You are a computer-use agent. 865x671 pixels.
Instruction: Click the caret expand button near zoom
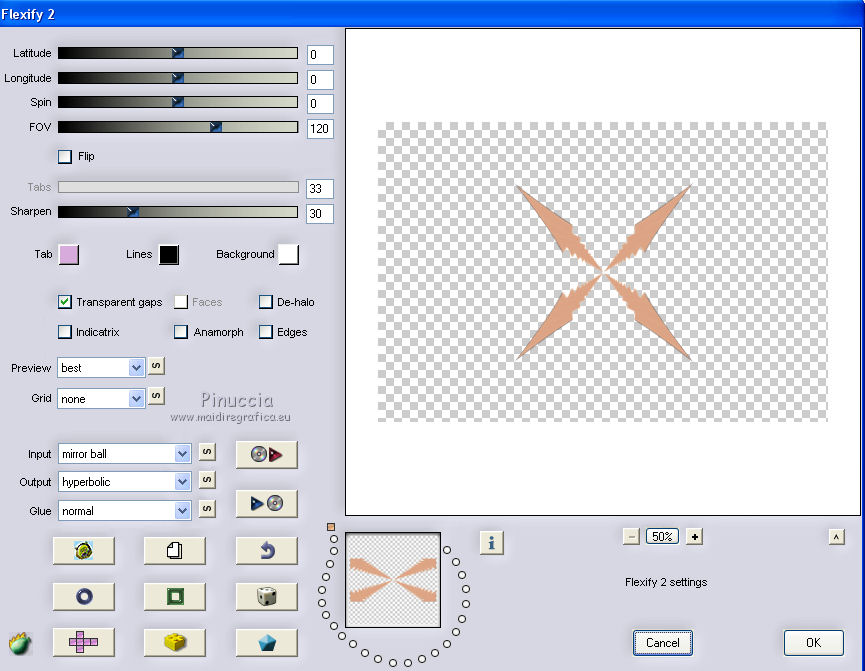tap(836, 537)
